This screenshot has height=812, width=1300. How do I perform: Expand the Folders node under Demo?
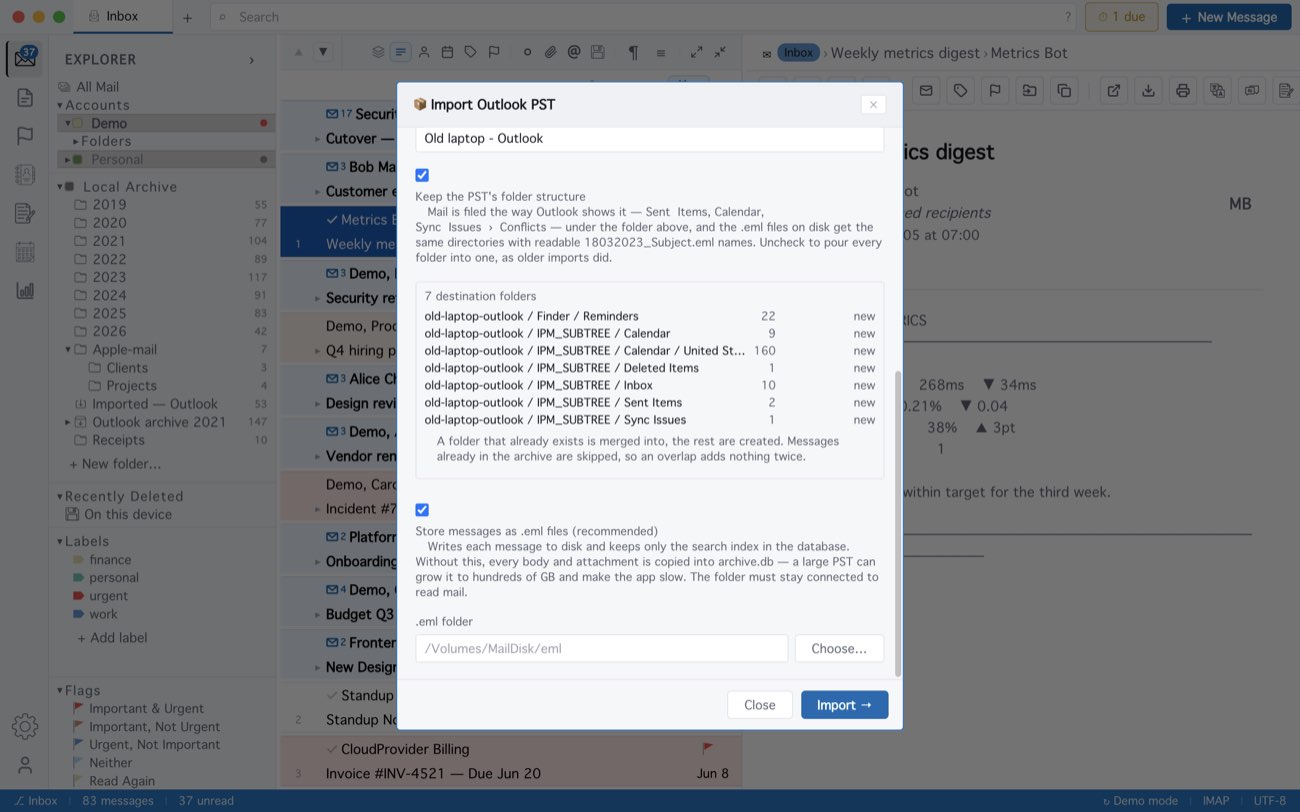tap(76, 141)
